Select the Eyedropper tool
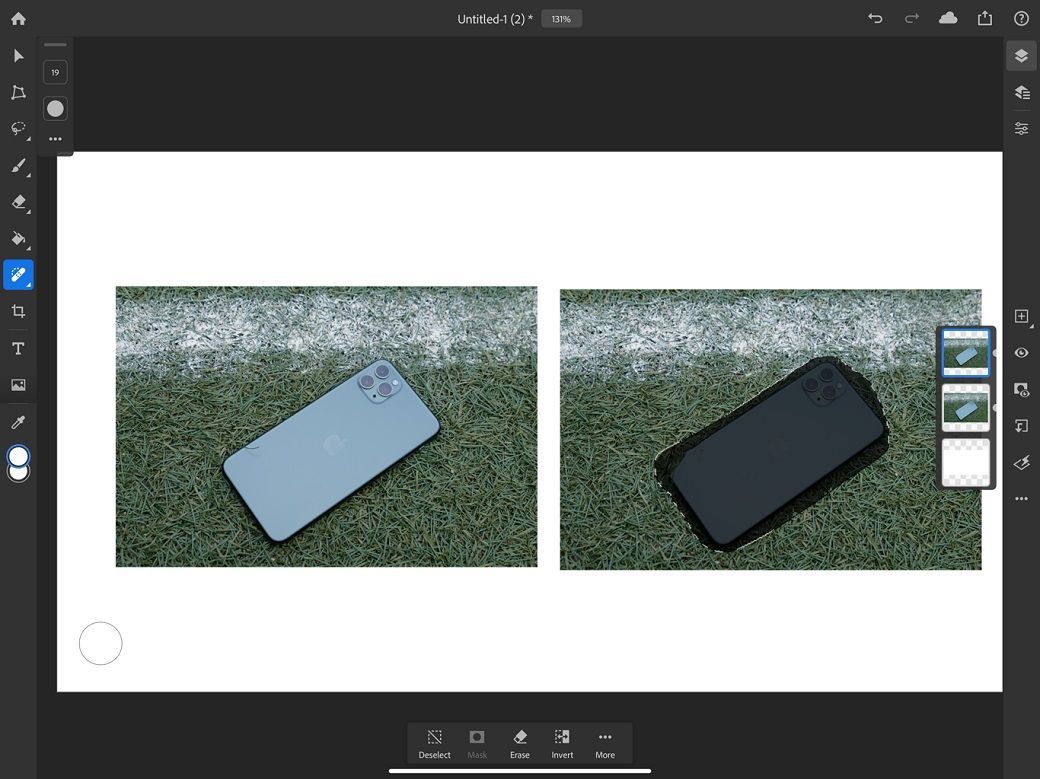This screenshot has height=779, width=1040. [16, 421]
